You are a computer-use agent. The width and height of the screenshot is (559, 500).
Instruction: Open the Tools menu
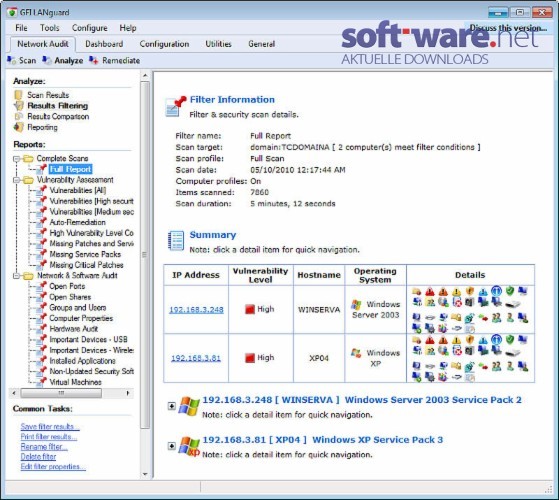point(50,28)
